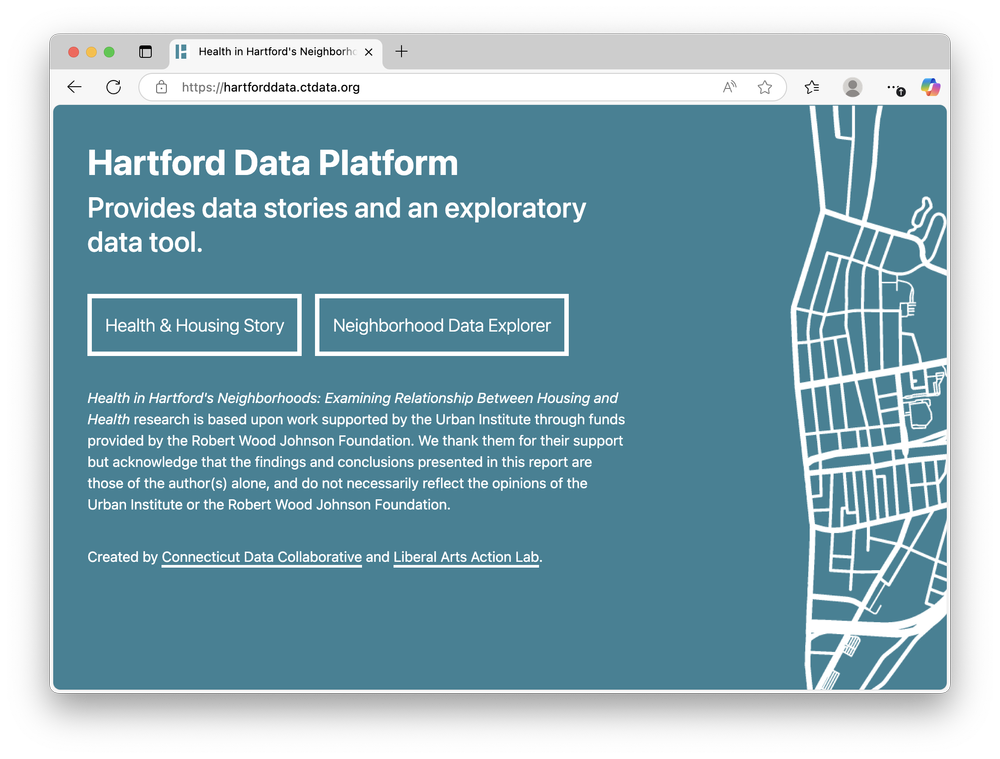Activate Read Aloud icon in address bar

click(730, 87)
